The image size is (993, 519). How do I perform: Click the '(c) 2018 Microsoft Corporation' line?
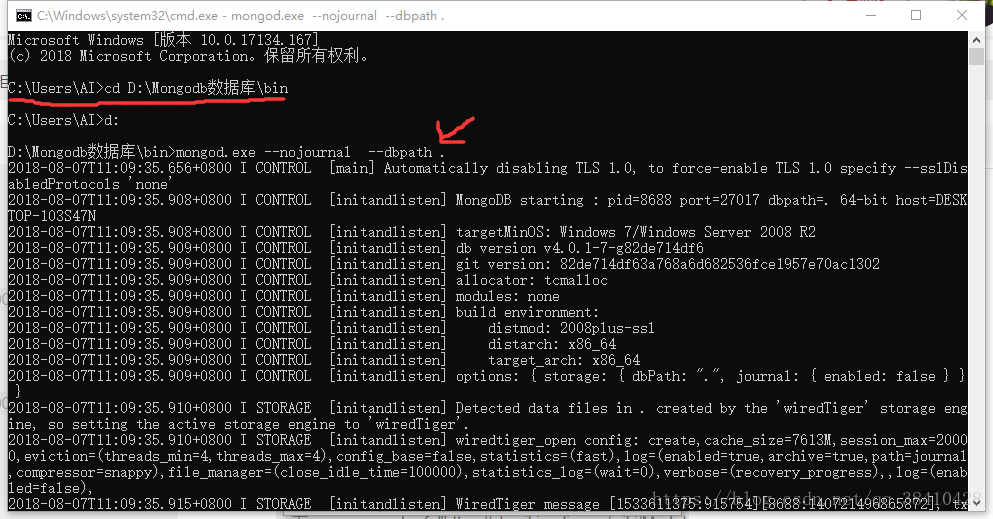[x=188, y=56]
